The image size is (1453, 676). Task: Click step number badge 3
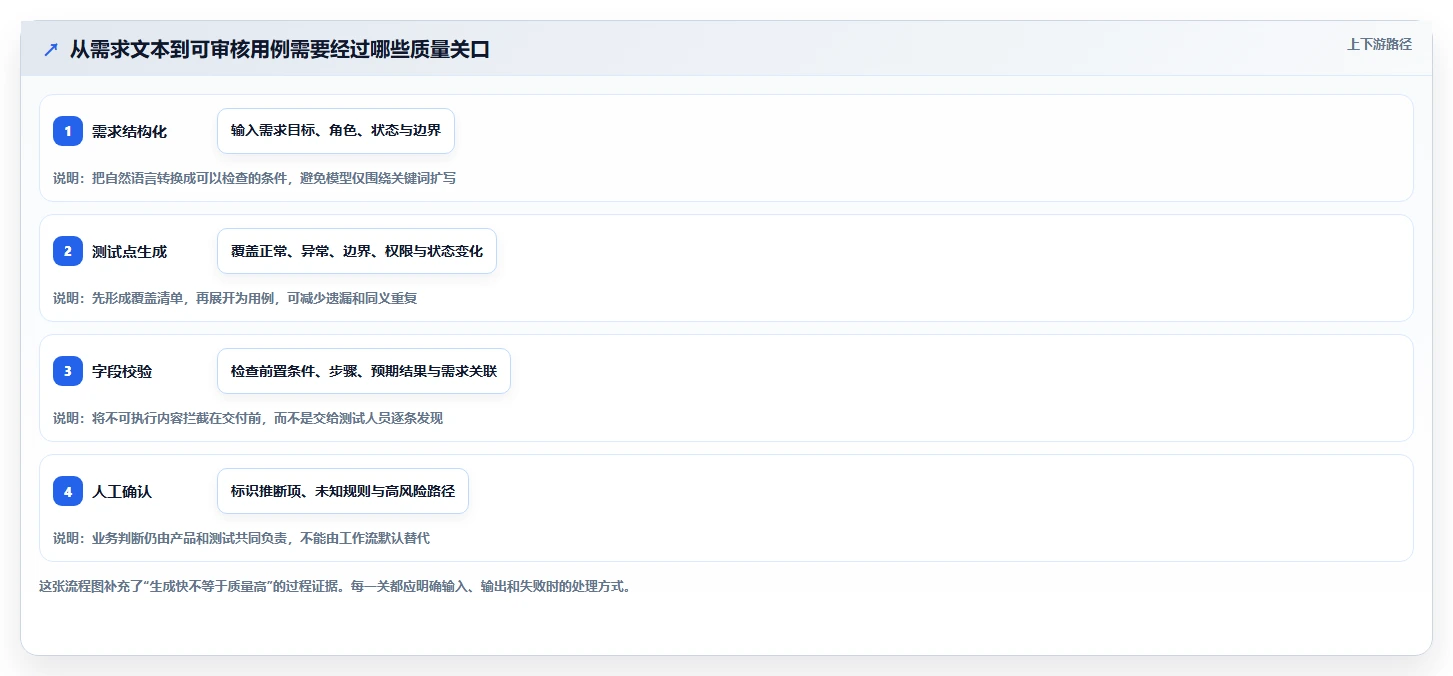pyautogui.click(x=68, y=371)
